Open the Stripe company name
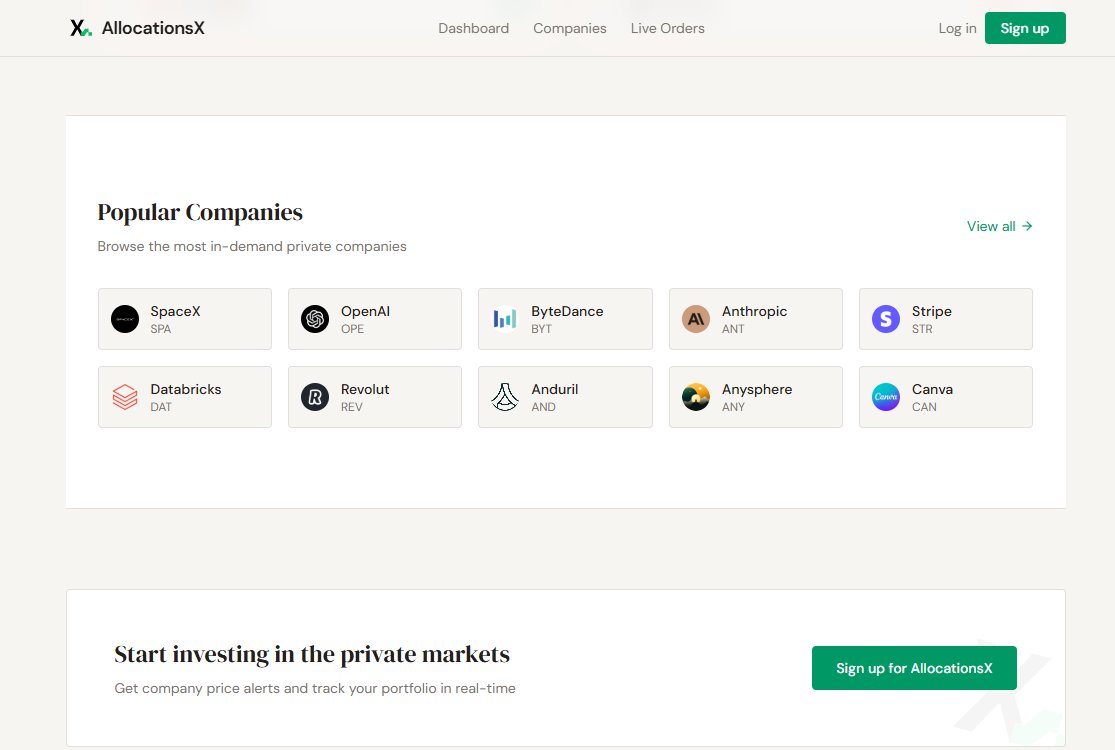Screen dimensions: 1115x750 point(932,311)
